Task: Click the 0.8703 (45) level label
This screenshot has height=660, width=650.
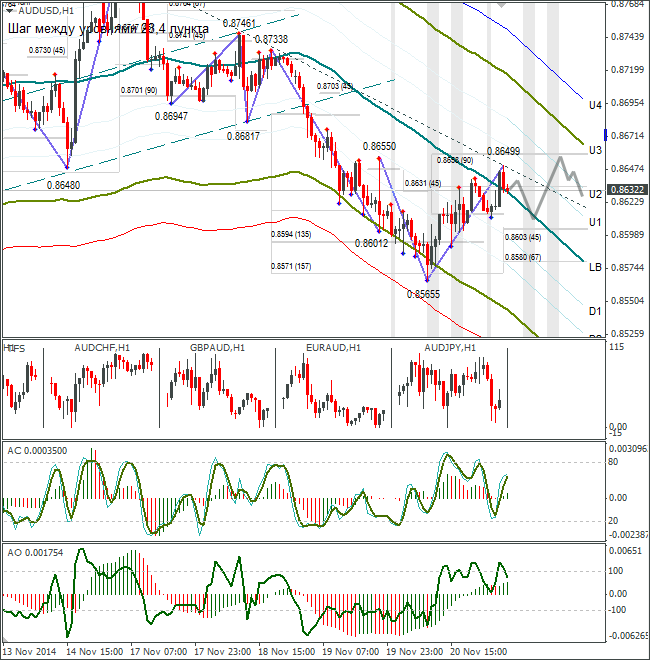Action: click(335, 86)
